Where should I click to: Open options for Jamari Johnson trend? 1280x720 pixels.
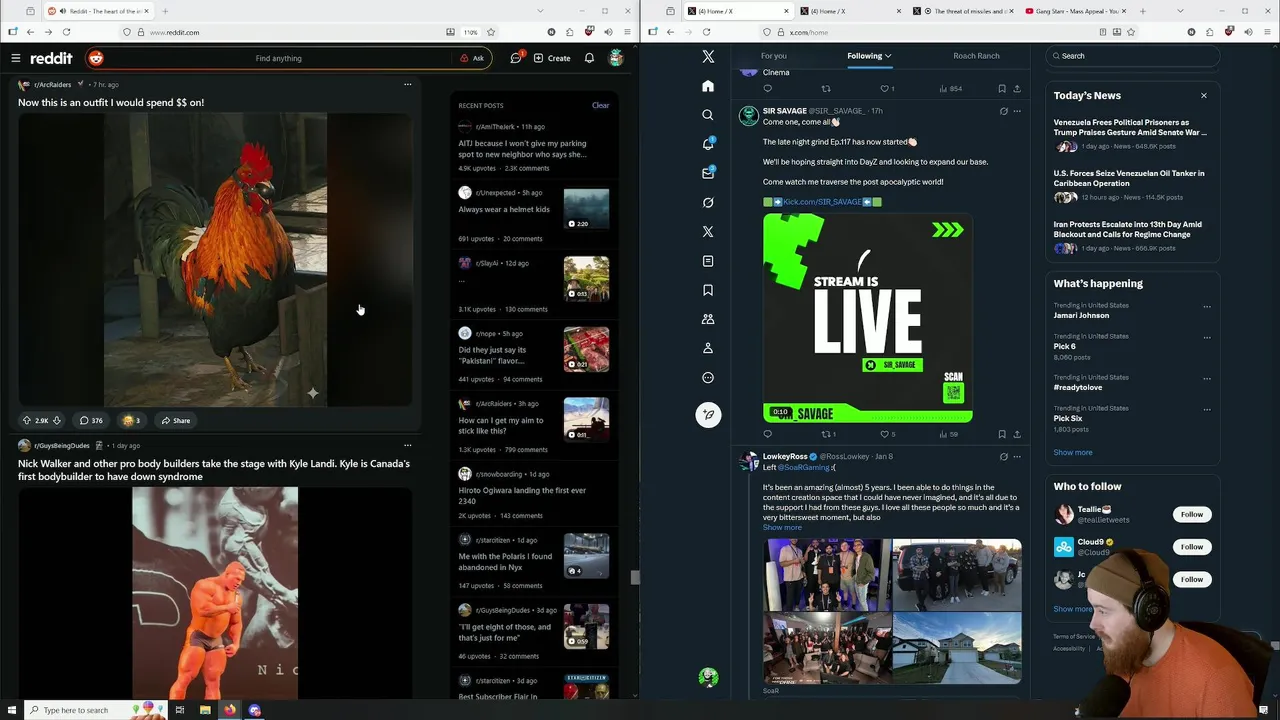pyautogui.click(x=1207, y=307)
